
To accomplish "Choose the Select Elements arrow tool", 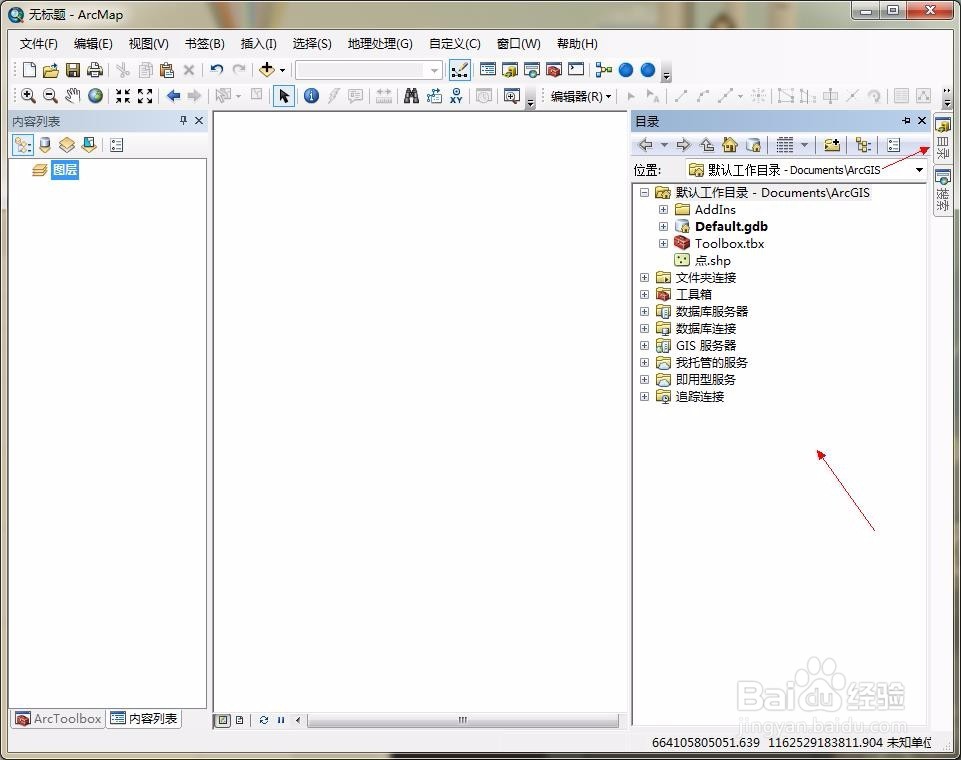I will pos(284,96).
